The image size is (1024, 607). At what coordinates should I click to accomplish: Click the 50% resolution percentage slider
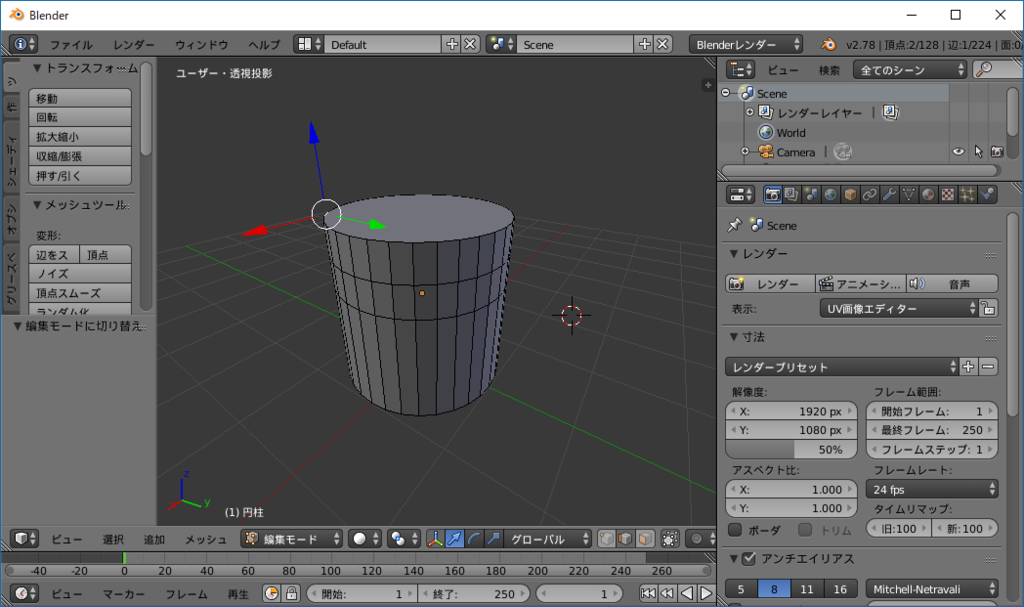(791, 450)
